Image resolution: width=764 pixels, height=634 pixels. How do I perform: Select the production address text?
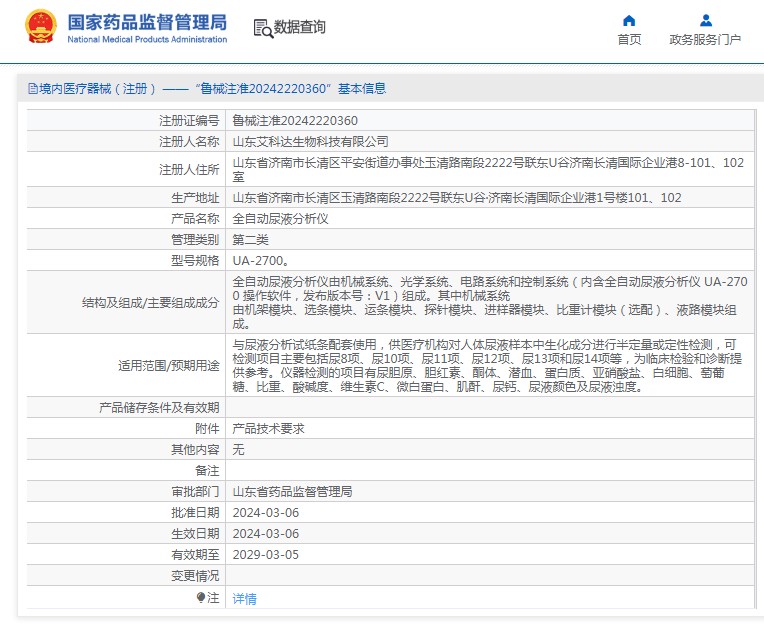[x=457, y=197]
